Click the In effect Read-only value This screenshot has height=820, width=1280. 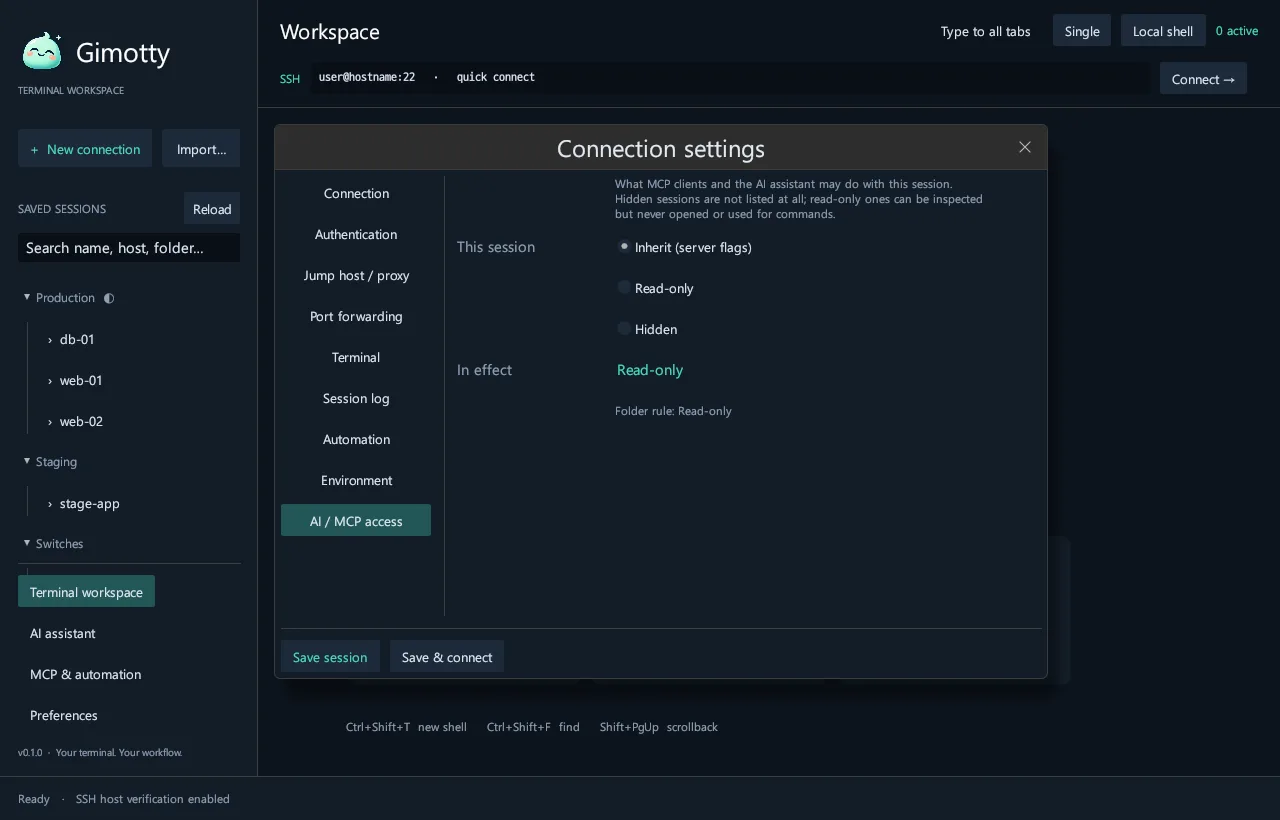[x=650, y=370]
